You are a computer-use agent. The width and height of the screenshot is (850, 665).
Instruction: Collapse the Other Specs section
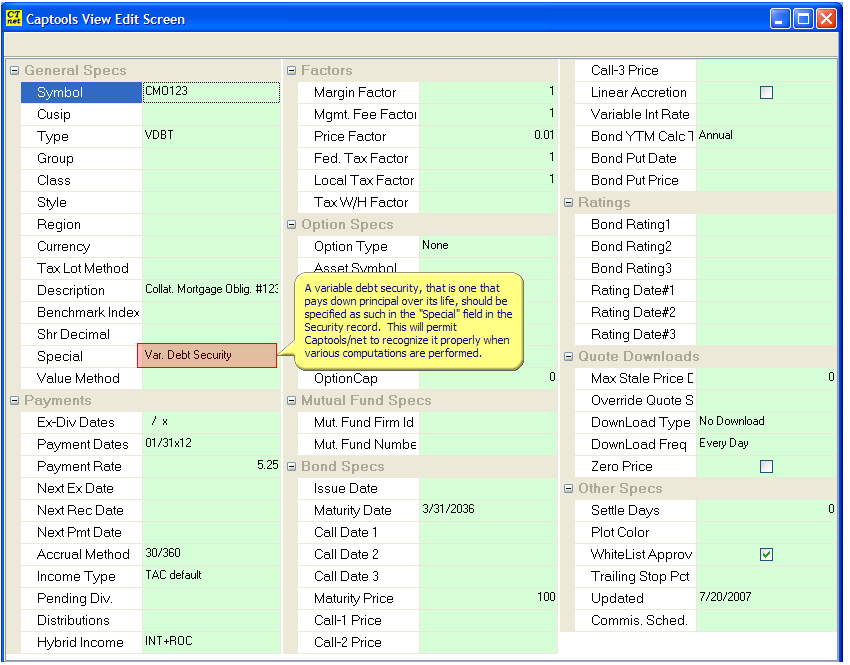(x=569, y=489)
